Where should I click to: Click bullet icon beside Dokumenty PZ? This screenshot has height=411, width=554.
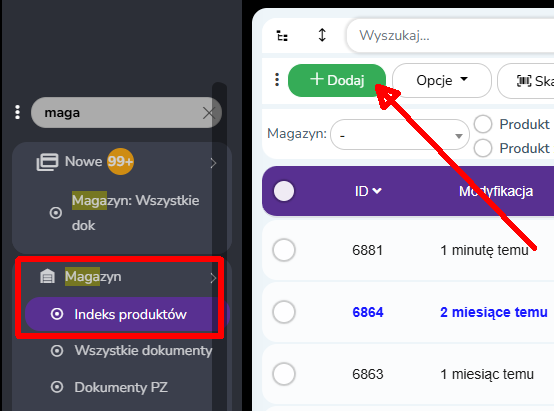(x=57, y=387)
